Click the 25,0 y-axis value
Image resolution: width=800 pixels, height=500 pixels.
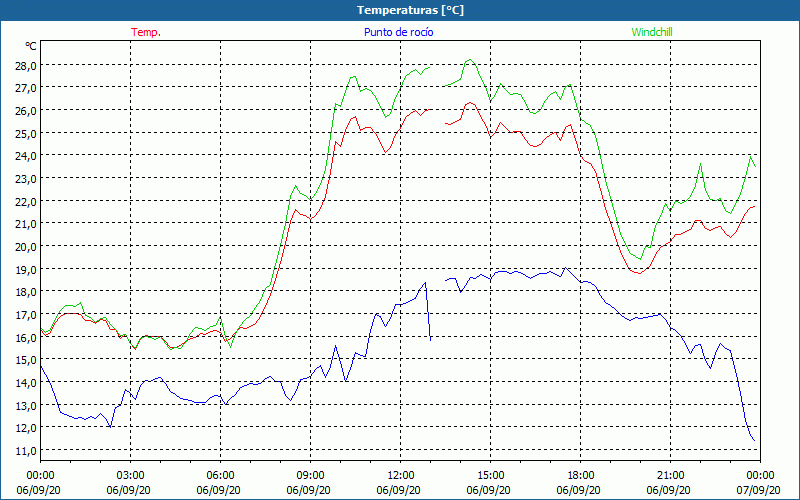[27, 133]
